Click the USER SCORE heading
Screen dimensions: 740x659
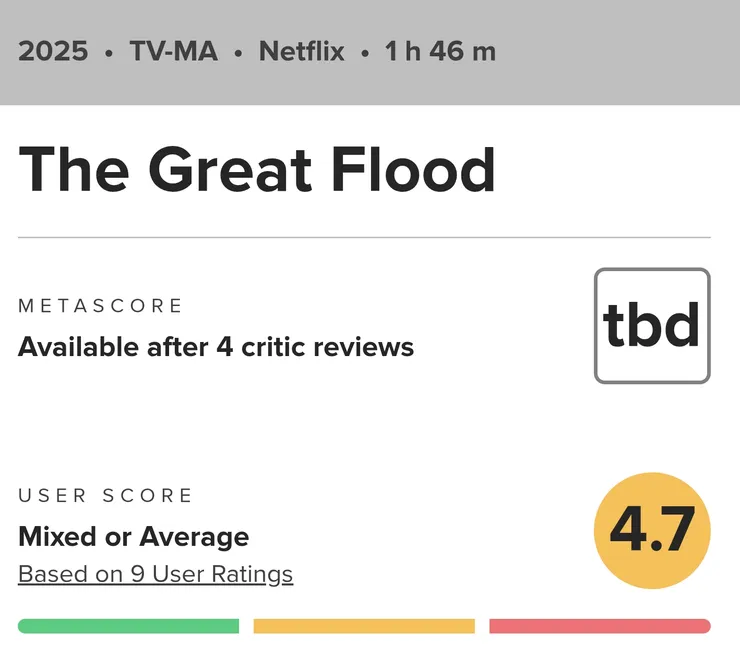click(106, 496)
